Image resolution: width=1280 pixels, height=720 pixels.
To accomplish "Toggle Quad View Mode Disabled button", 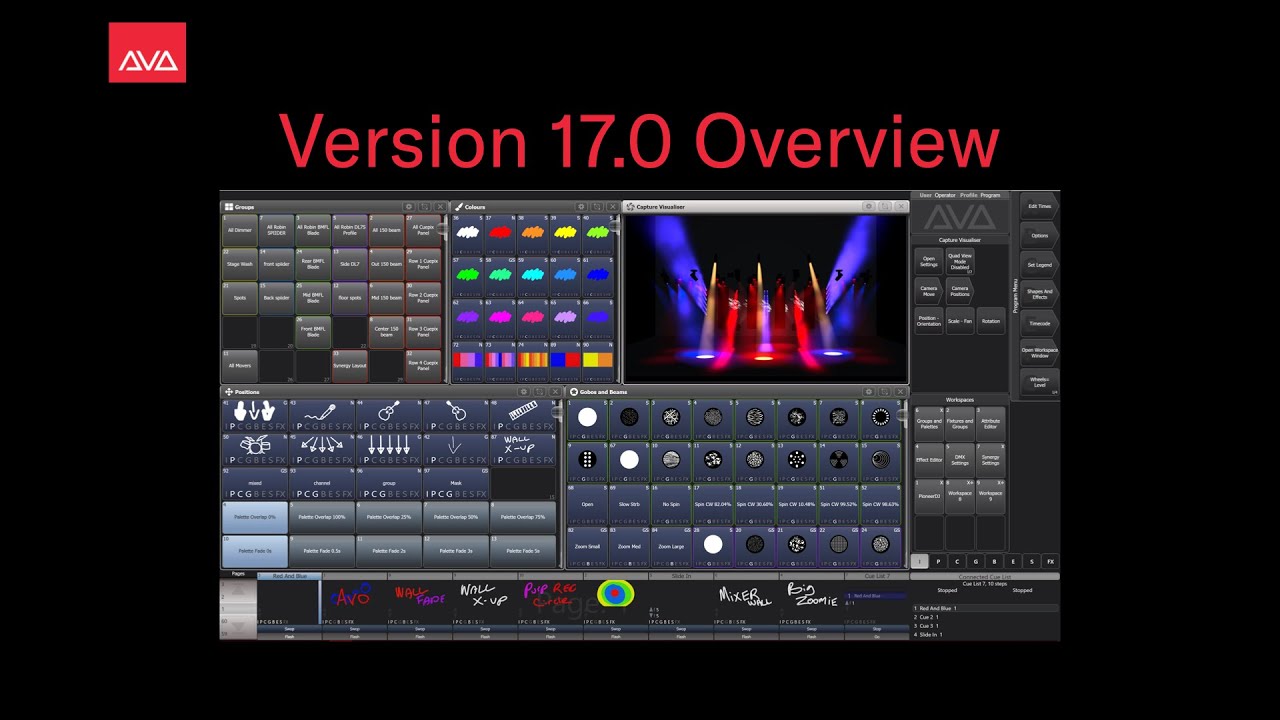I will pyautogui.click(x=960, y=260).
